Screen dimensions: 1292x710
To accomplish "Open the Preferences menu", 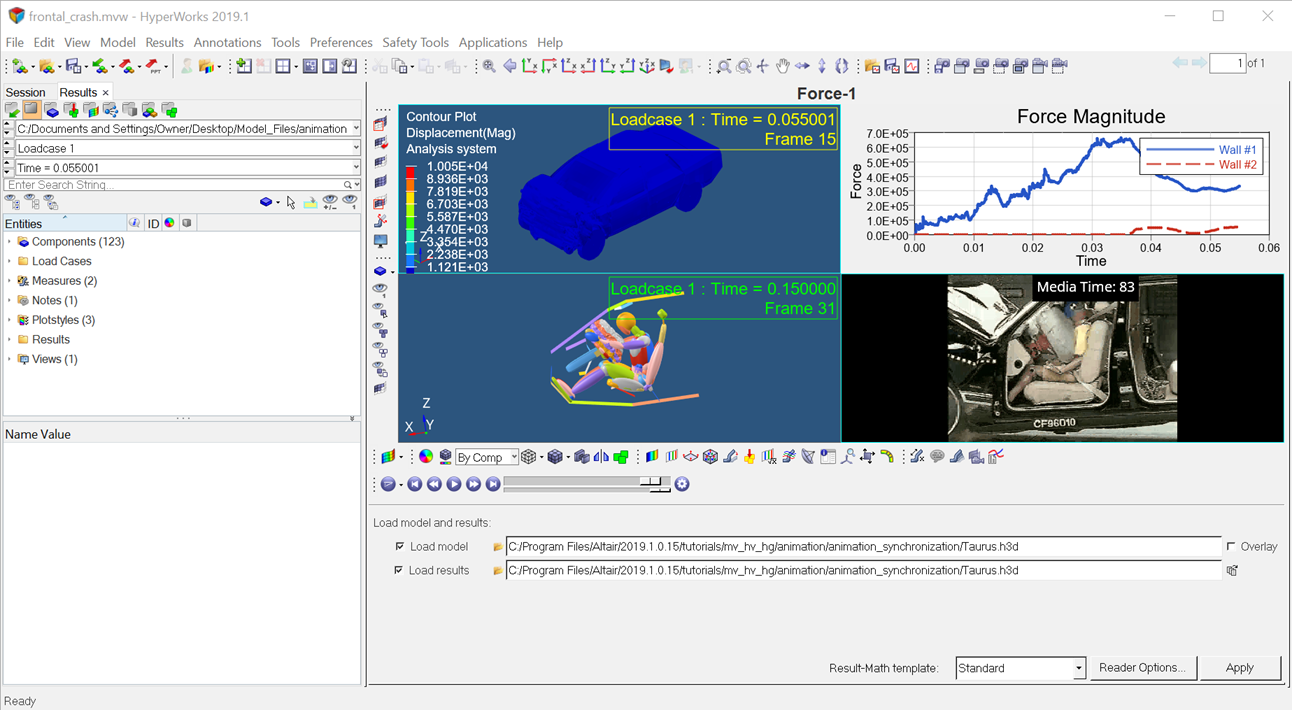I will tap(341, 42).
